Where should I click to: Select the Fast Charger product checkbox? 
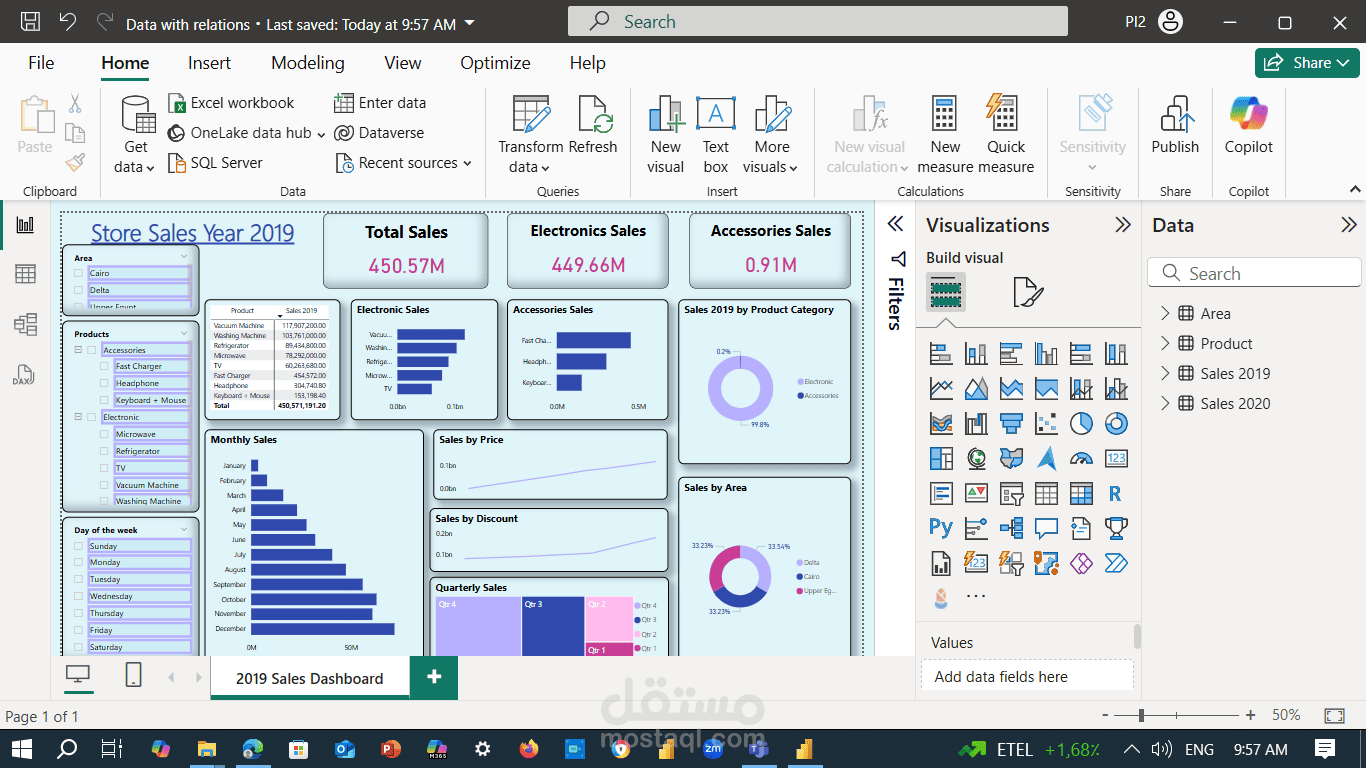(x=105, y=367)
